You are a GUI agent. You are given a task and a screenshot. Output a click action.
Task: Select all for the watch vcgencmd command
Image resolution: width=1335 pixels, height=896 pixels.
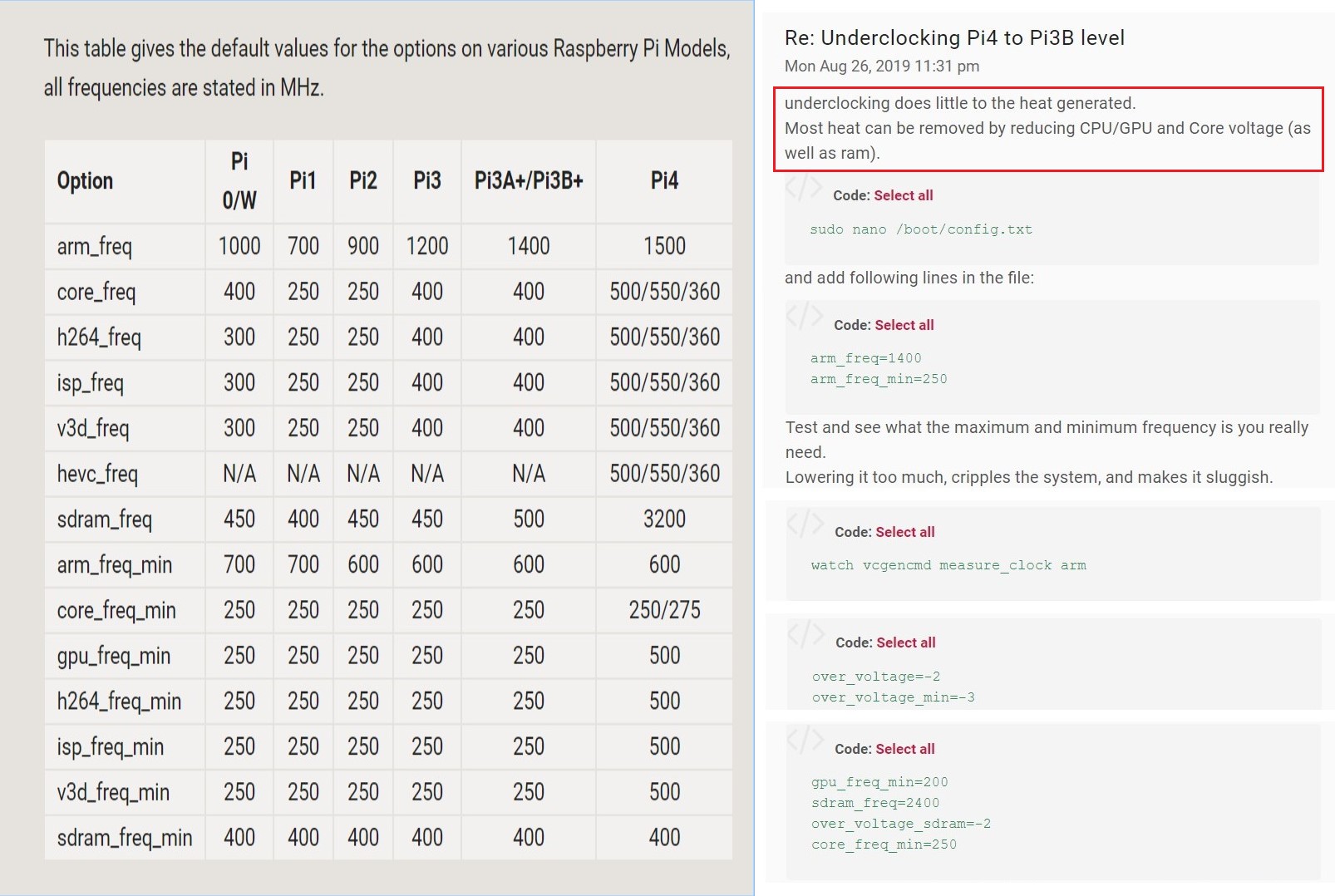[904, 532]
